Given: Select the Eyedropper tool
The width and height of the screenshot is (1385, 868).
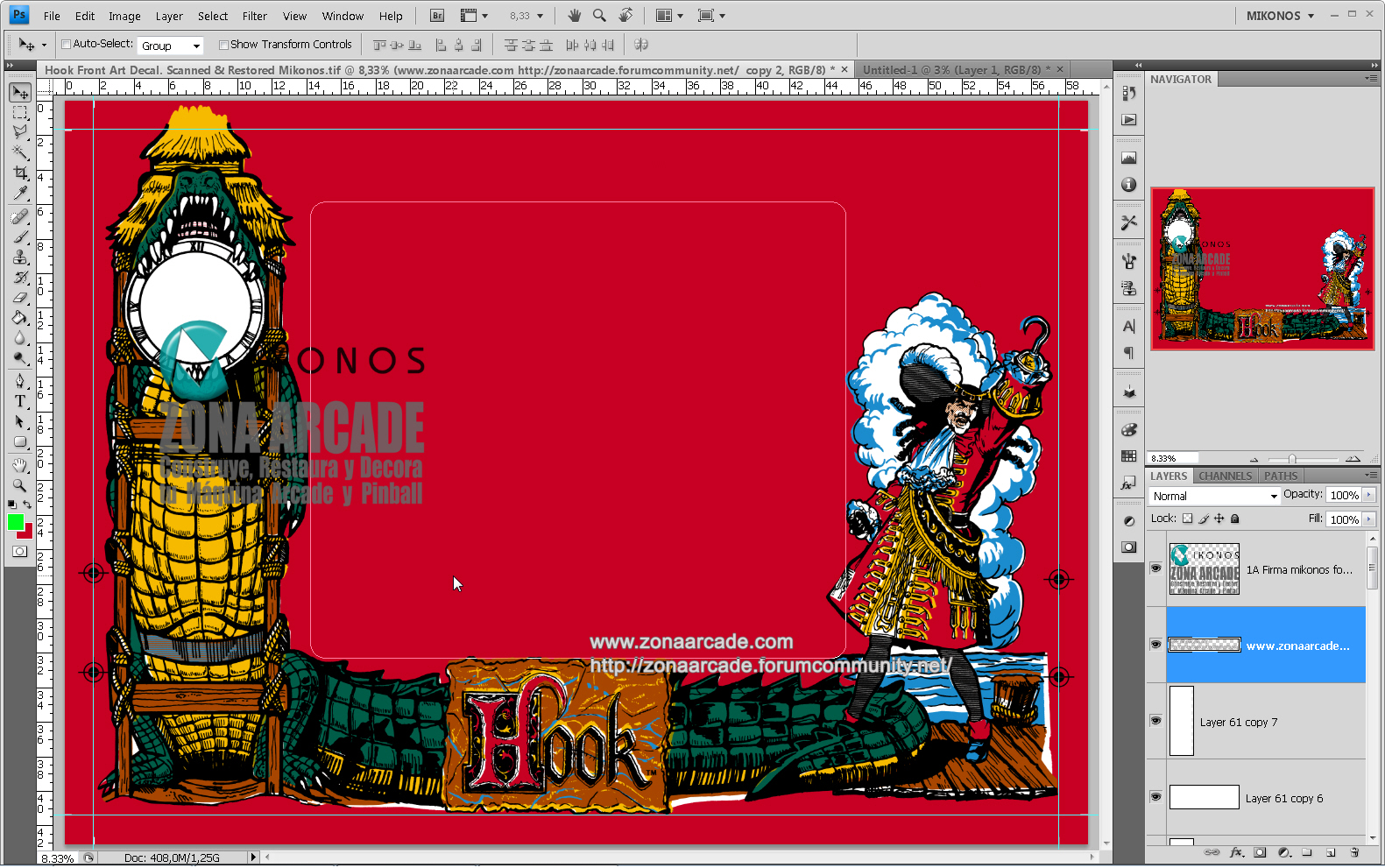Looking at the screenshot, I should coord(20,193).
